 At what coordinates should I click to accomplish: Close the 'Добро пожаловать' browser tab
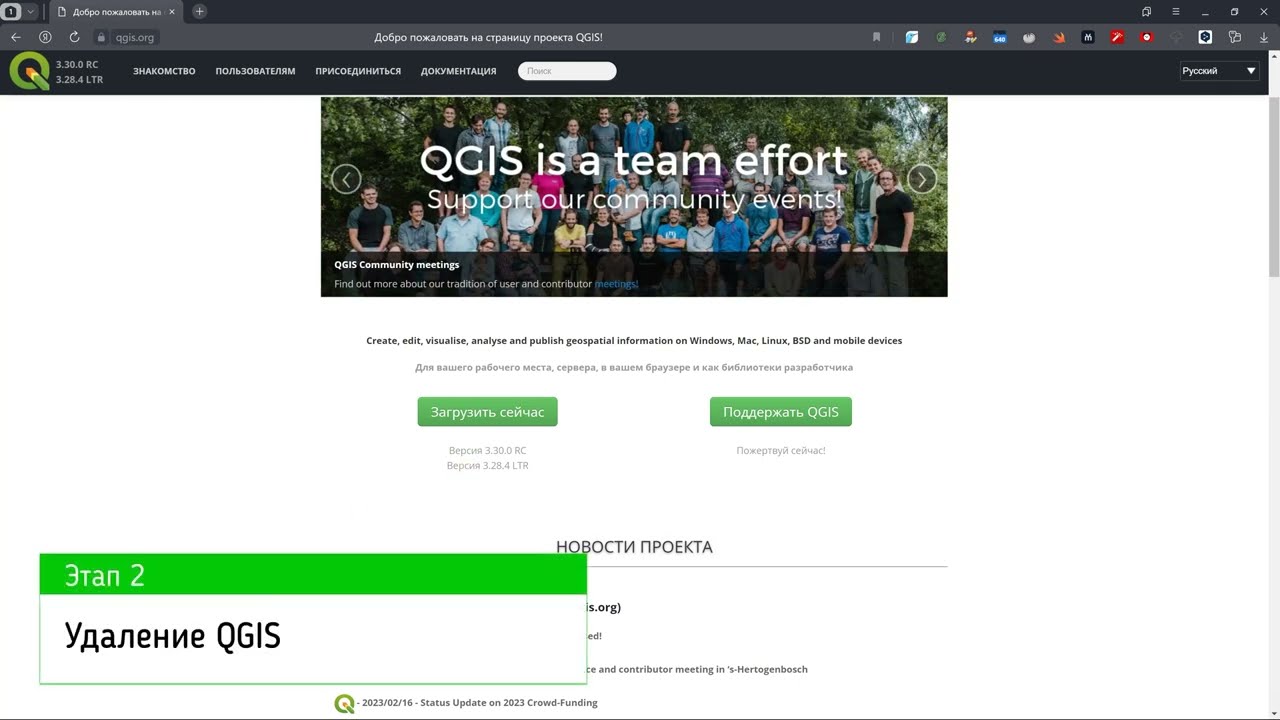click(x=172, y=12)
